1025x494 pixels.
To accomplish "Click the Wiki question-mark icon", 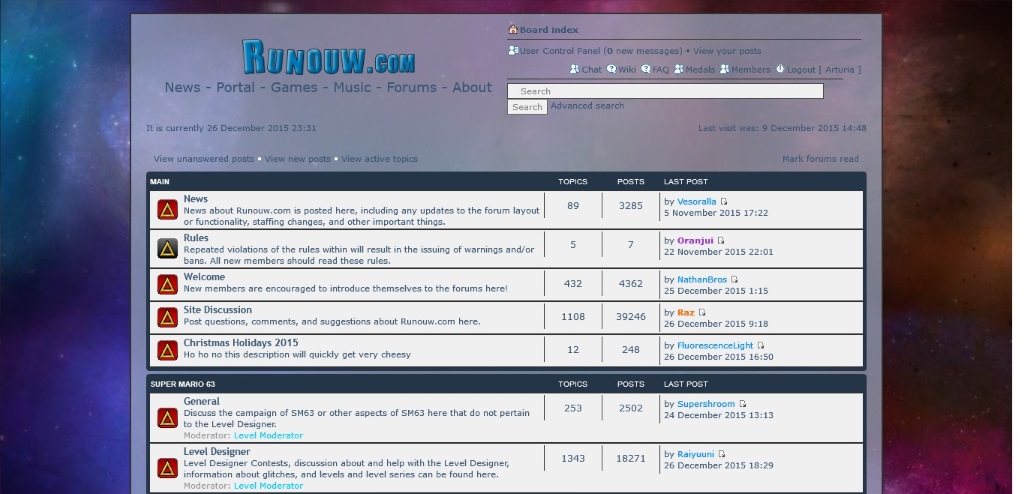I will (x=611, y=70).
